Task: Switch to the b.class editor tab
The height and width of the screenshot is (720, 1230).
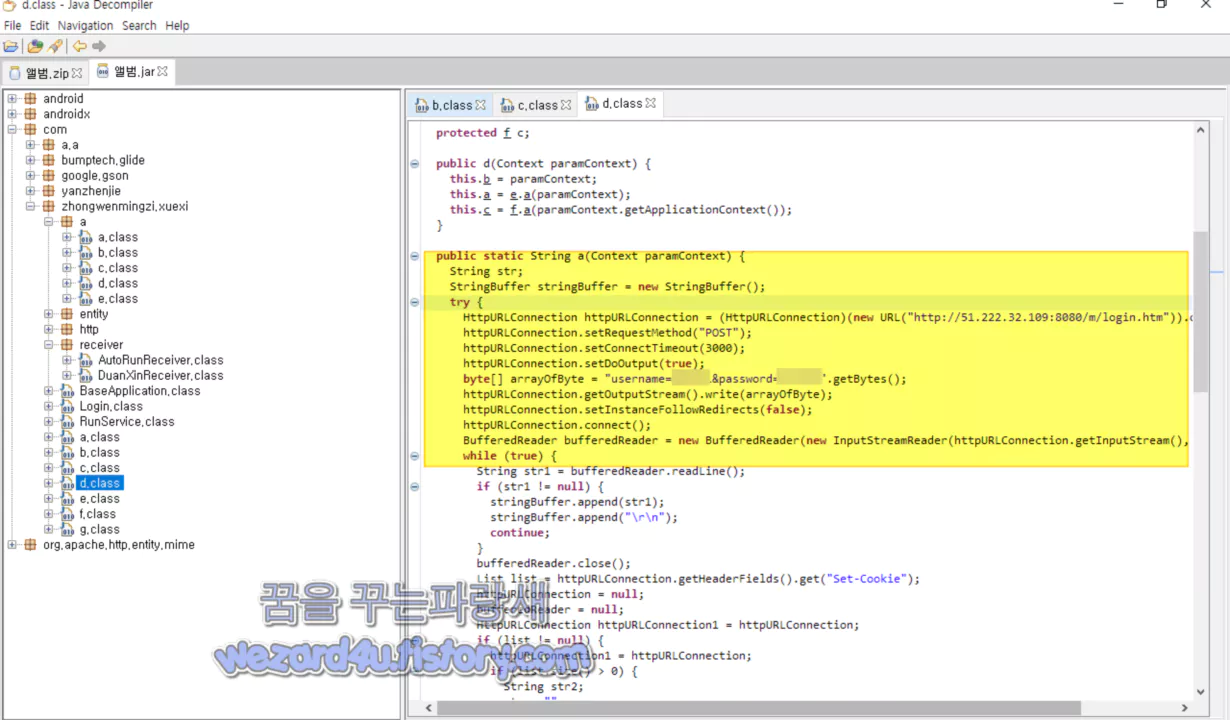Action: 449,105
